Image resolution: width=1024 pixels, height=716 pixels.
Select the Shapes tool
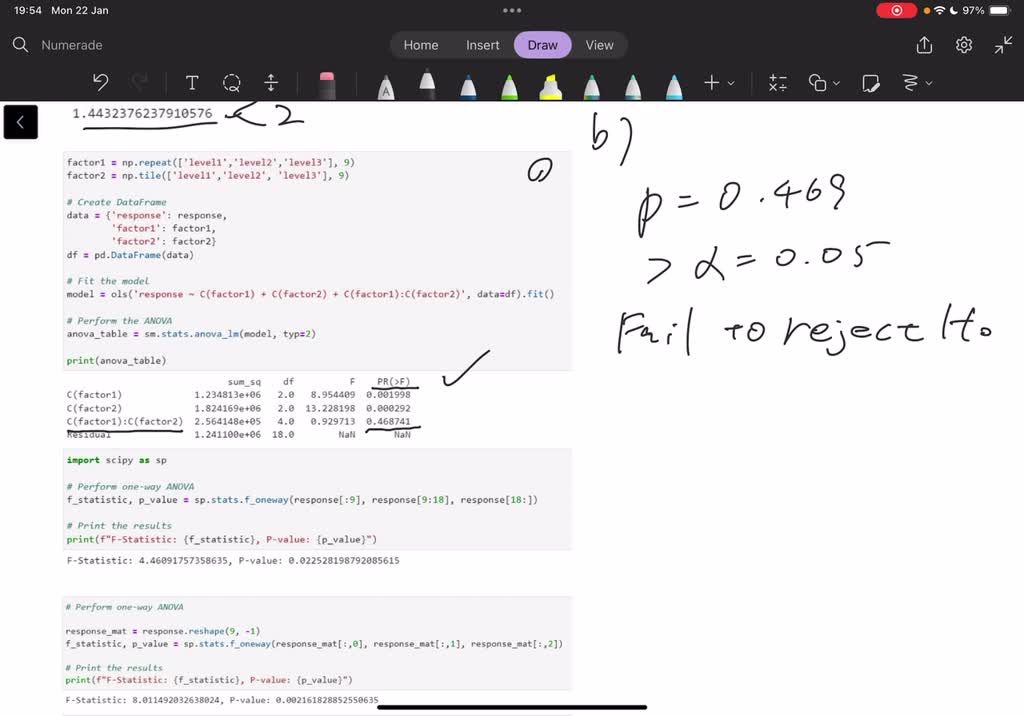[818, 83]
